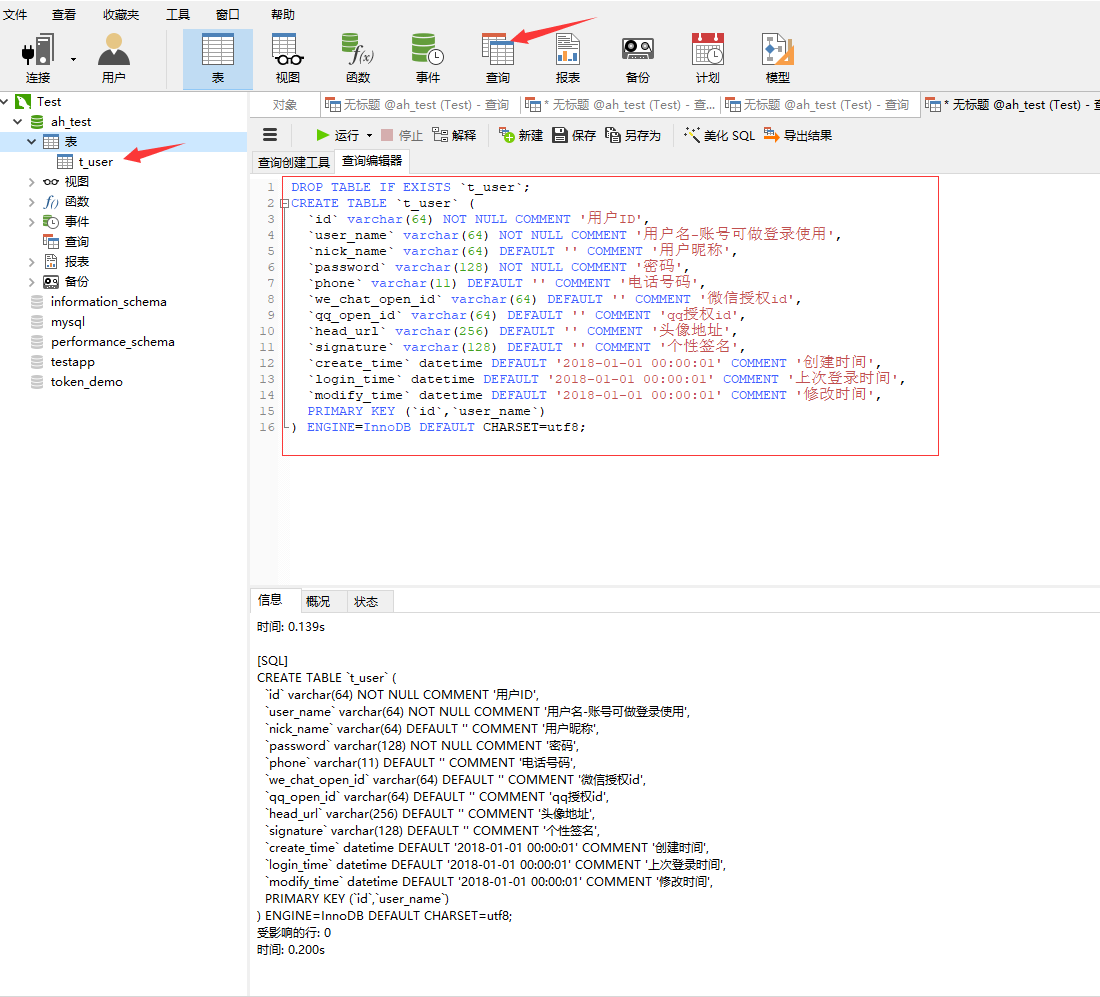Expand the 备份 tree node

click(32, 282)
